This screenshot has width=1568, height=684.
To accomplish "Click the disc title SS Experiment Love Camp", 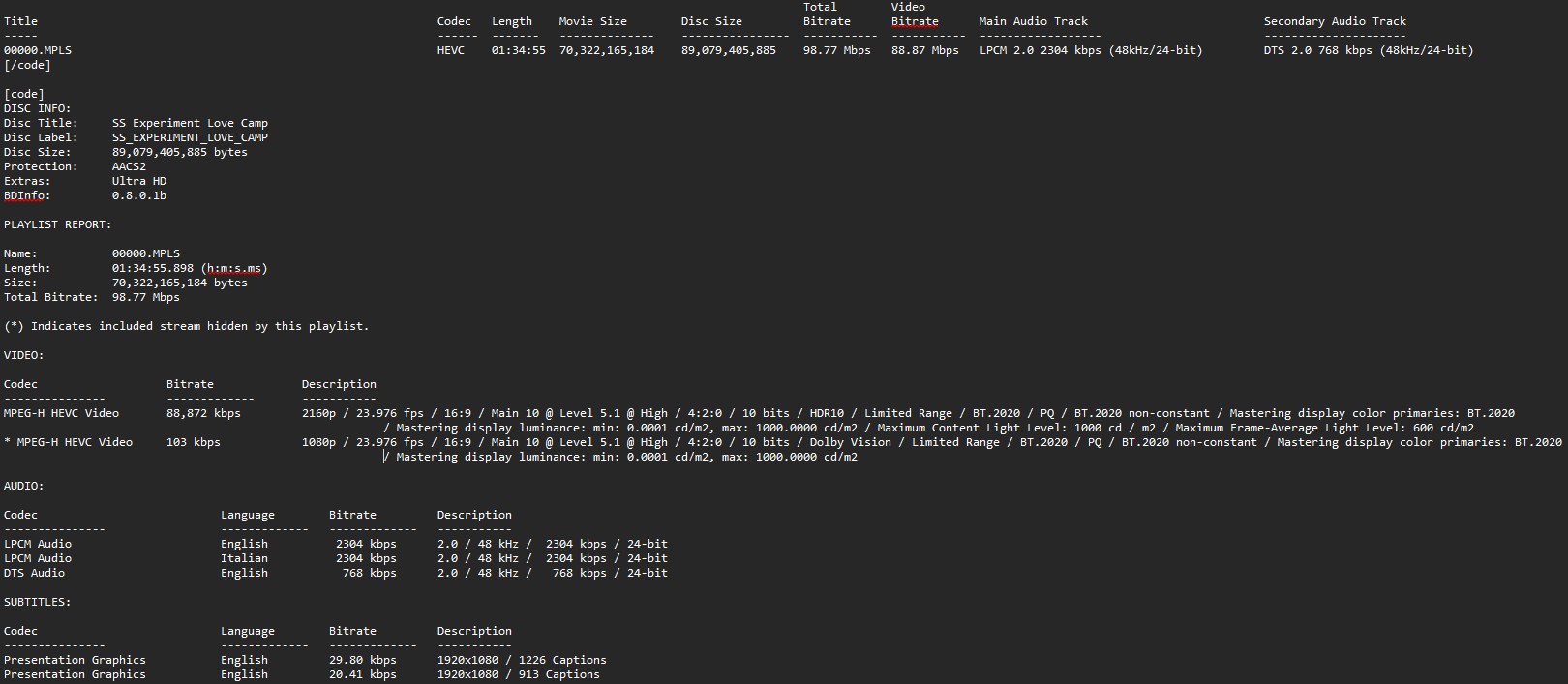I will click(x=190, y=123).
